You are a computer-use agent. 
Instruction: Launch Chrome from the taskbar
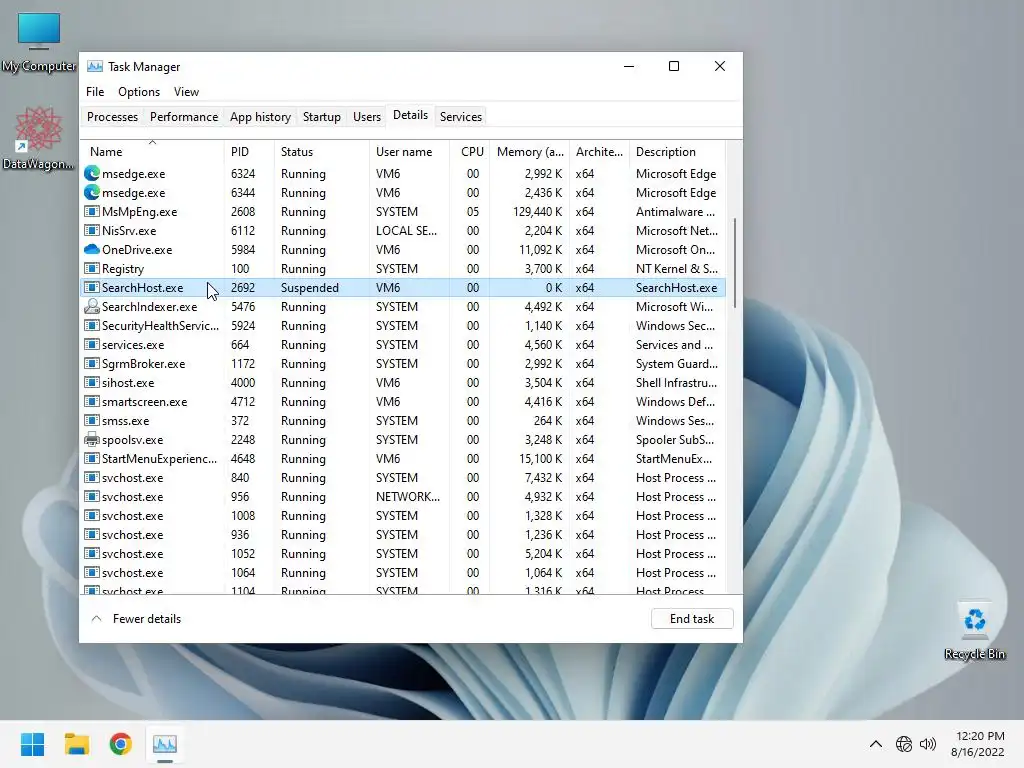pos(121,744)
